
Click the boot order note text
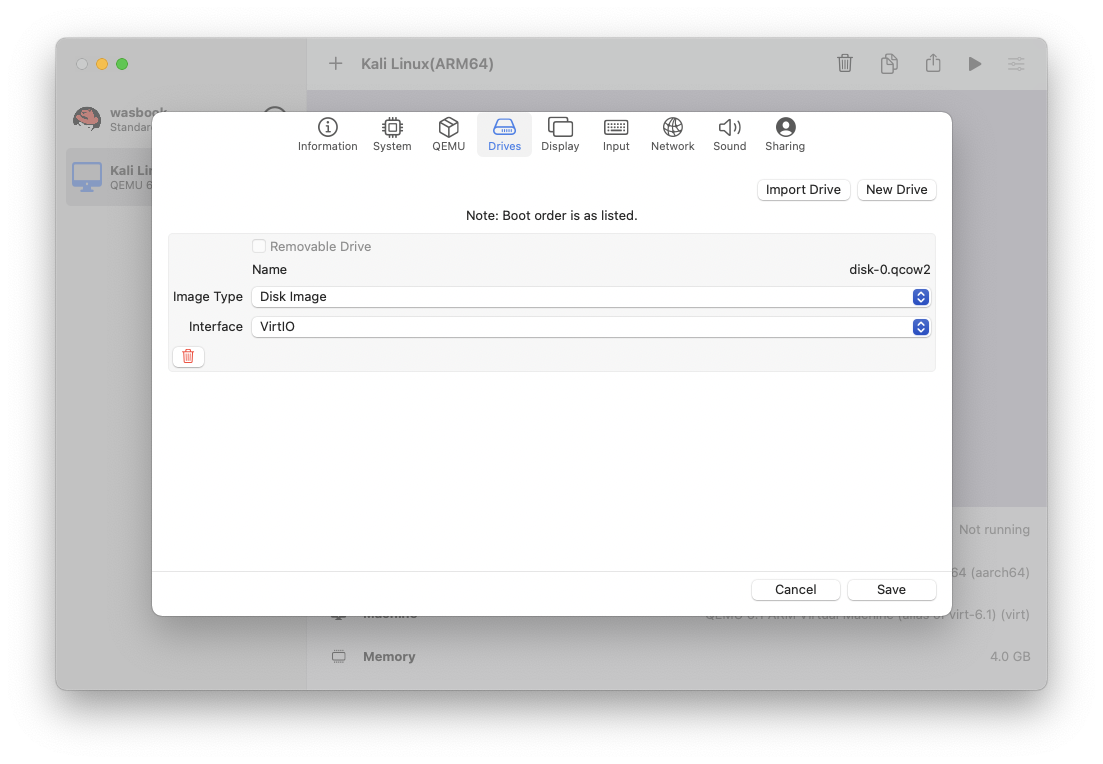click(552, 215)
